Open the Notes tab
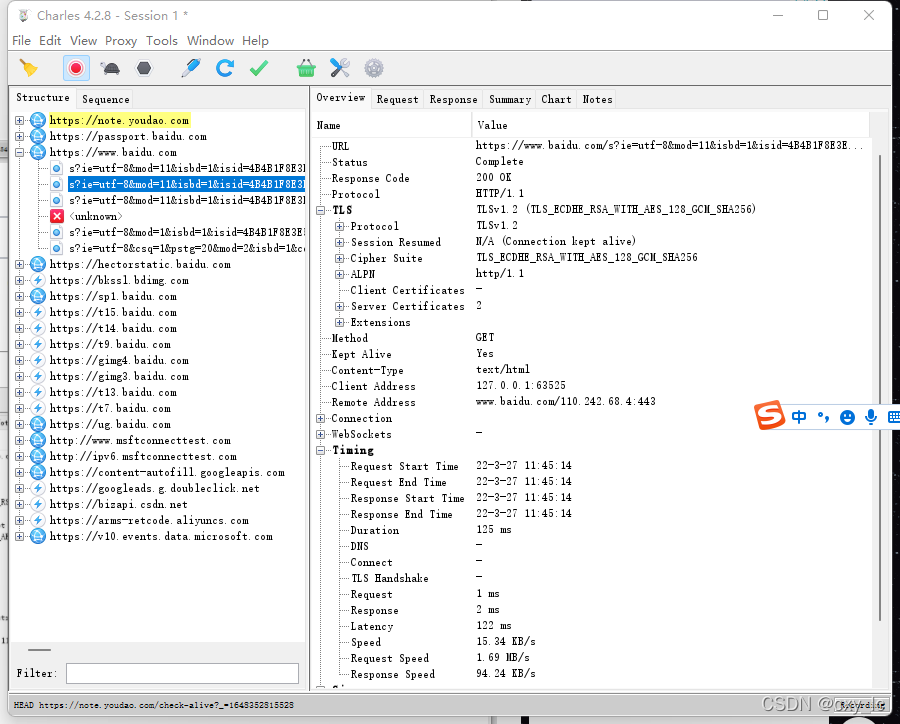This screenshot has height=724, width=900. (x=597, y=99)
